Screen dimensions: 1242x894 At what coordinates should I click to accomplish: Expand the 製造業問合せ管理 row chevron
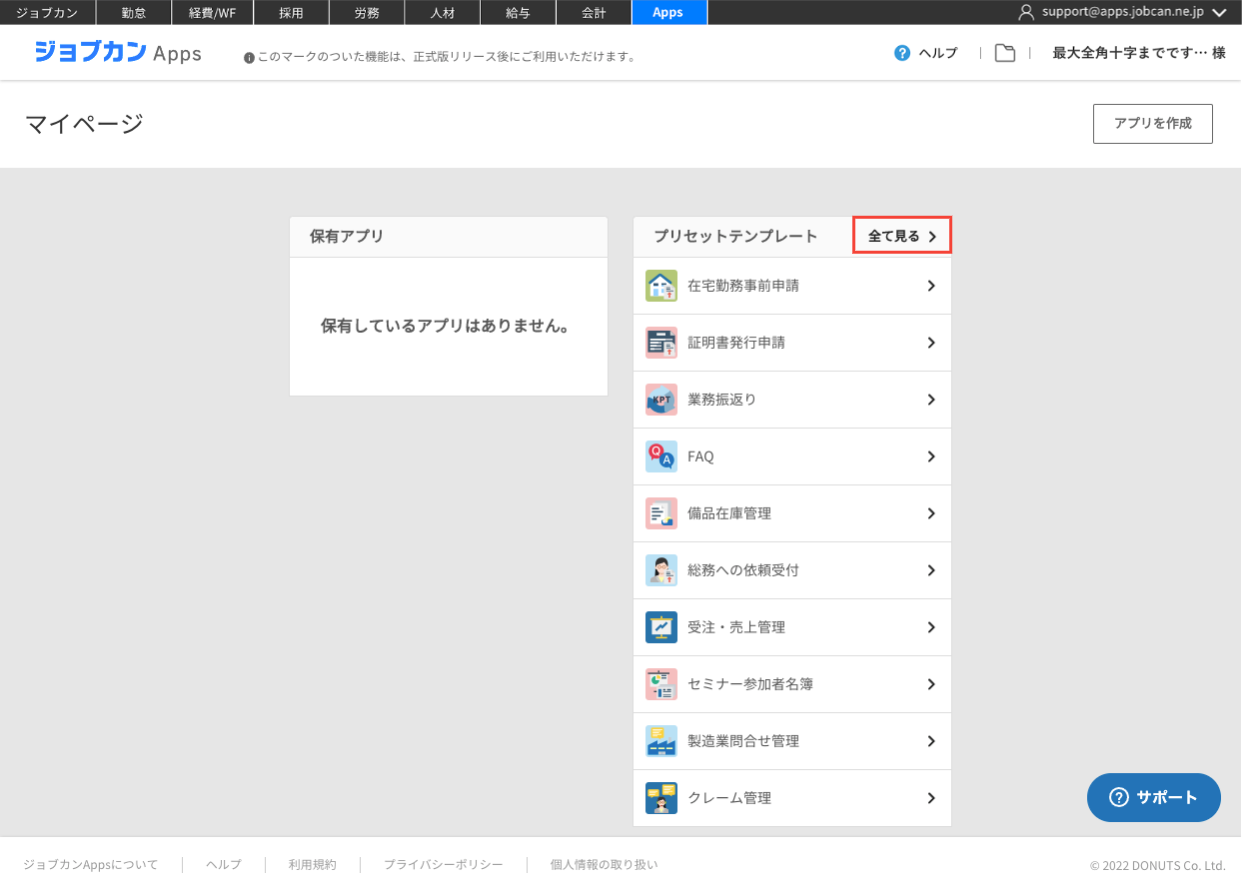tap(931, 742)
